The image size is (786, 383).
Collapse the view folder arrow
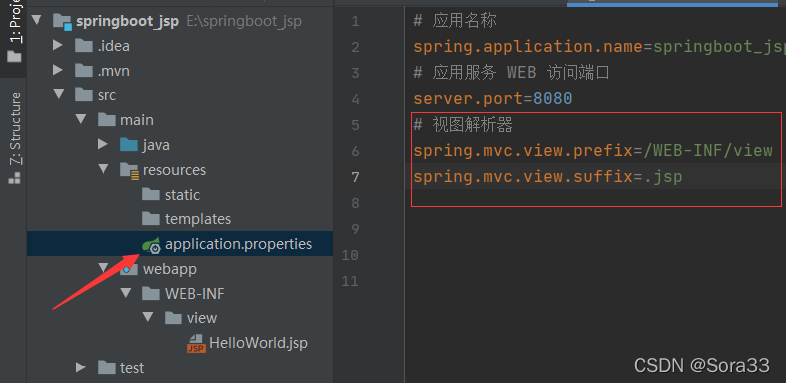147,317
